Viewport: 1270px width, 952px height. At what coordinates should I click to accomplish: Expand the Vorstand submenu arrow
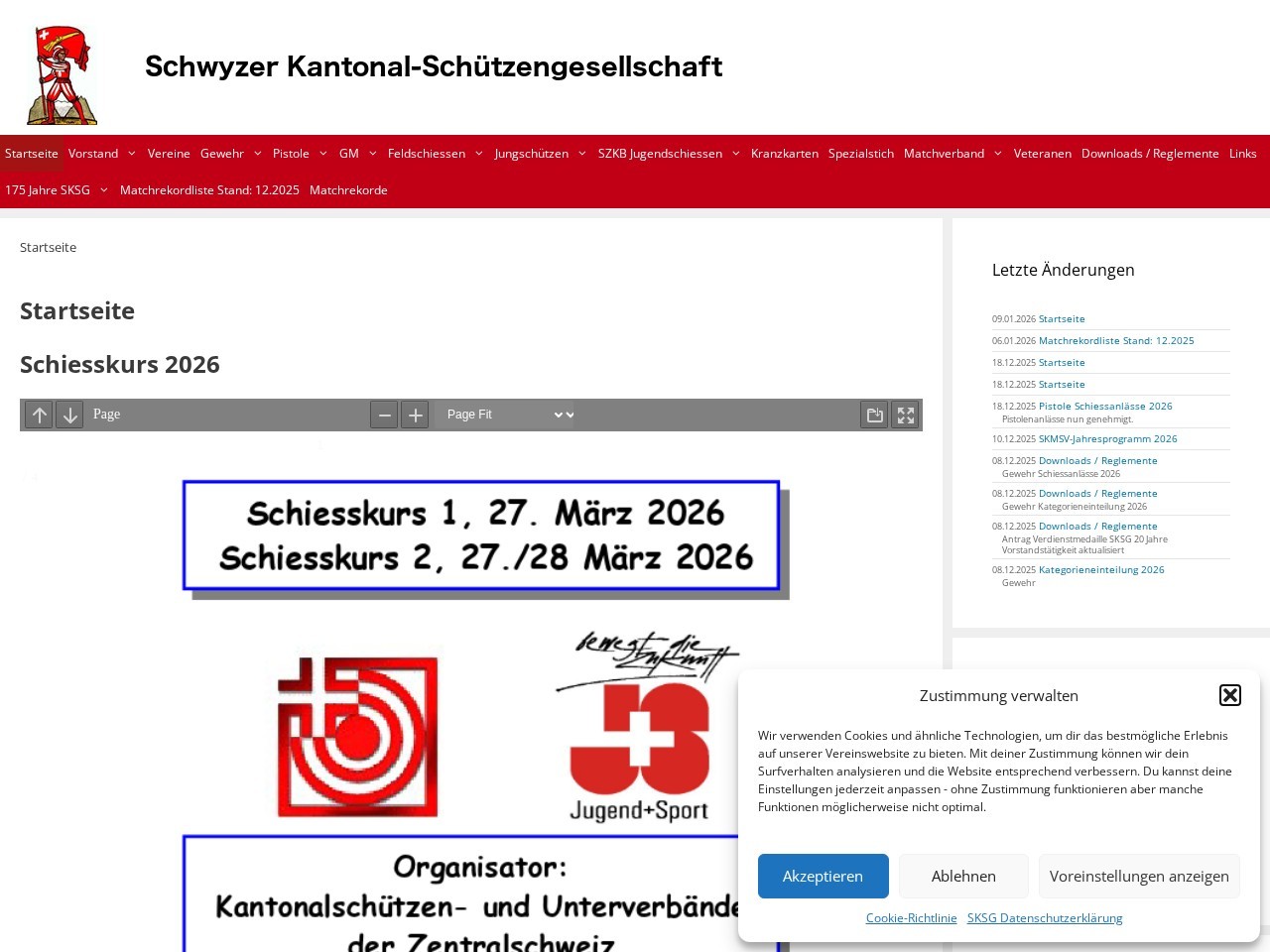[x=131, y=154]
